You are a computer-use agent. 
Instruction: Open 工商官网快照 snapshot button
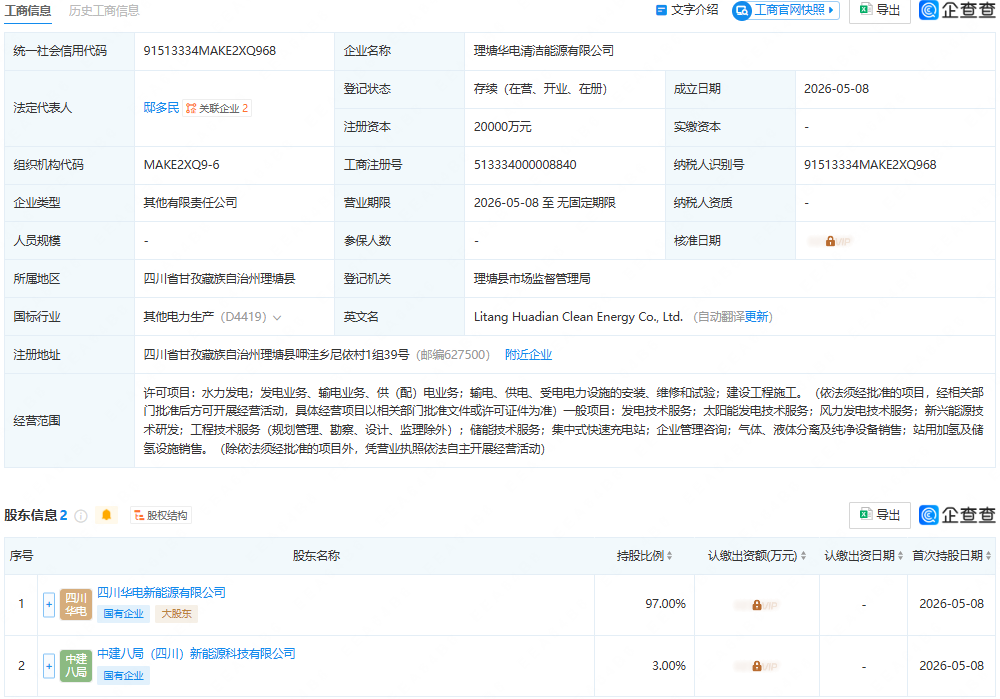click(786, 10)
